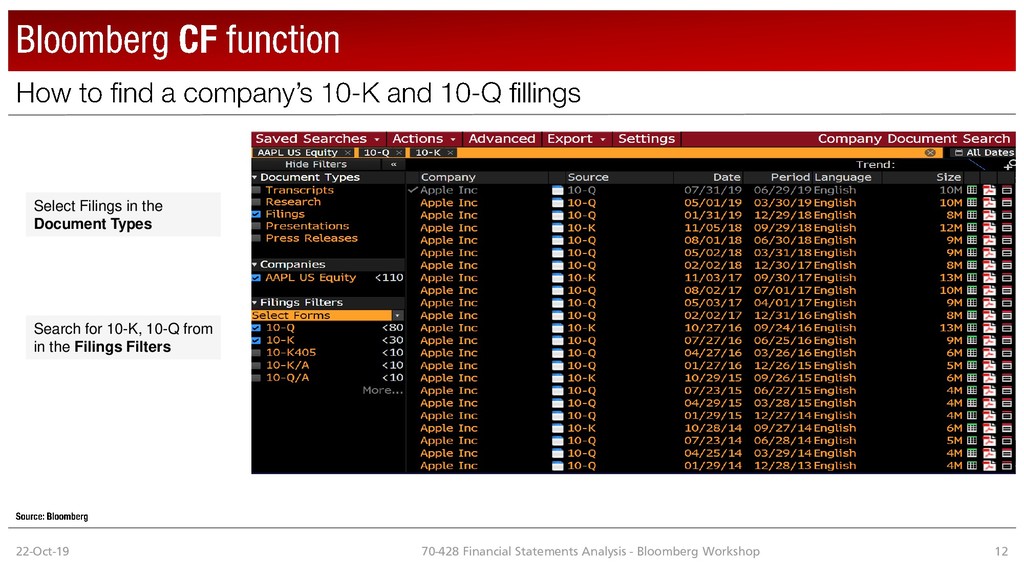
Task: Click the rightmost list icon on 05/02/18 row
Action: [1006, 253]
